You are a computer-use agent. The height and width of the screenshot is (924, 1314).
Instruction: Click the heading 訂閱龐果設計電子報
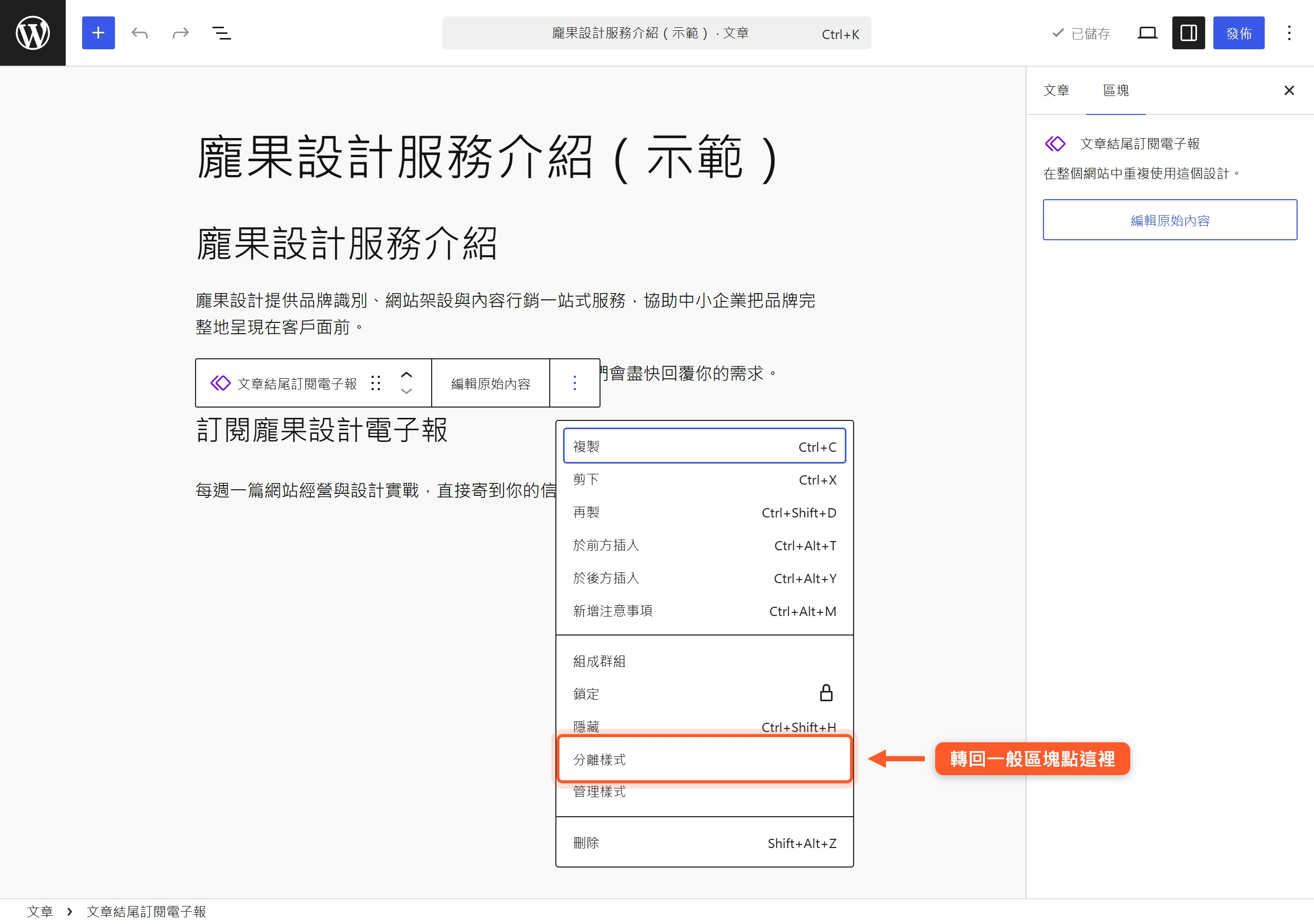tap(322, 430)
